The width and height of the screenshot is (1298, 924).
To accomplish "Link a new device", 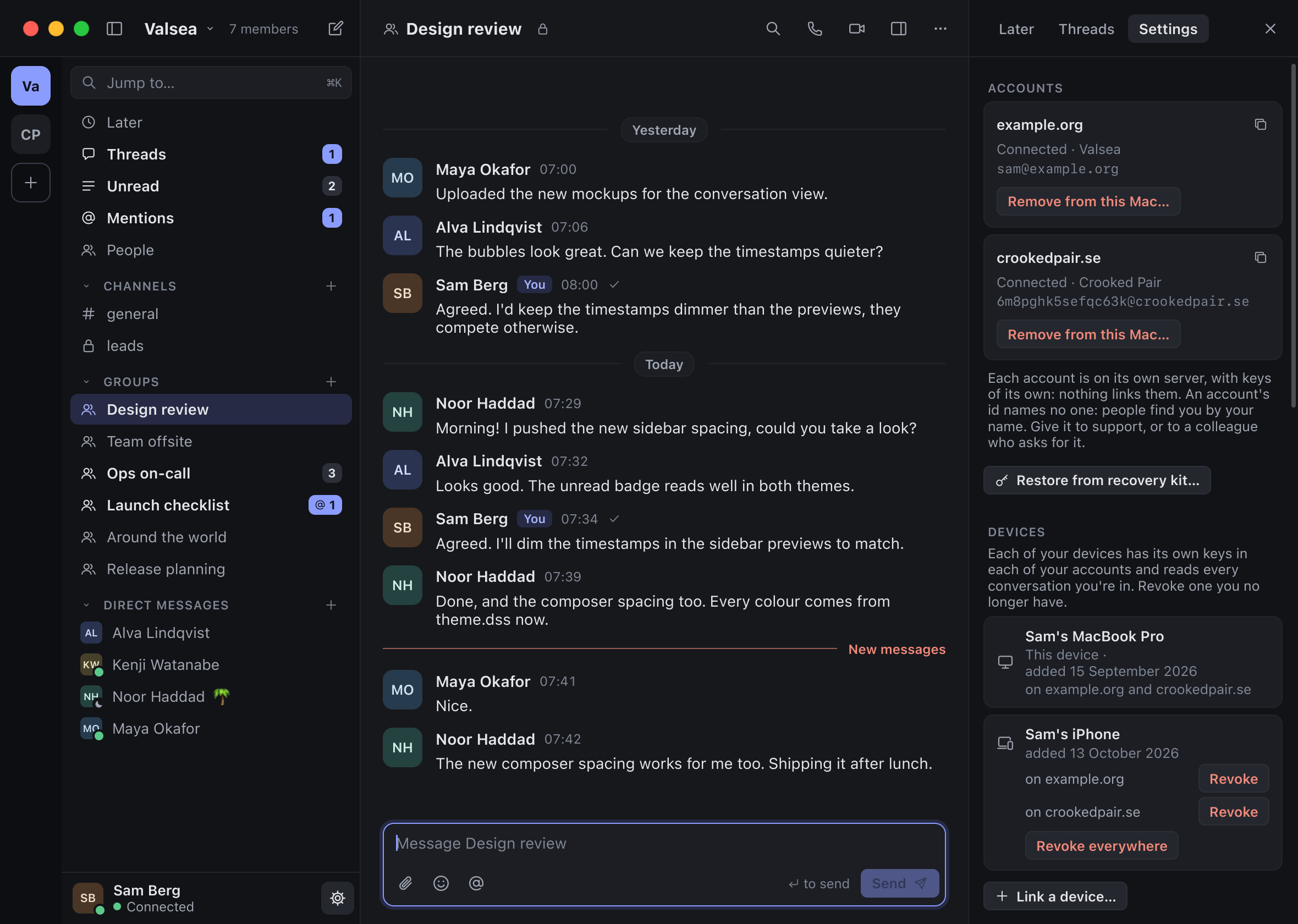I will pos(1055,897).
